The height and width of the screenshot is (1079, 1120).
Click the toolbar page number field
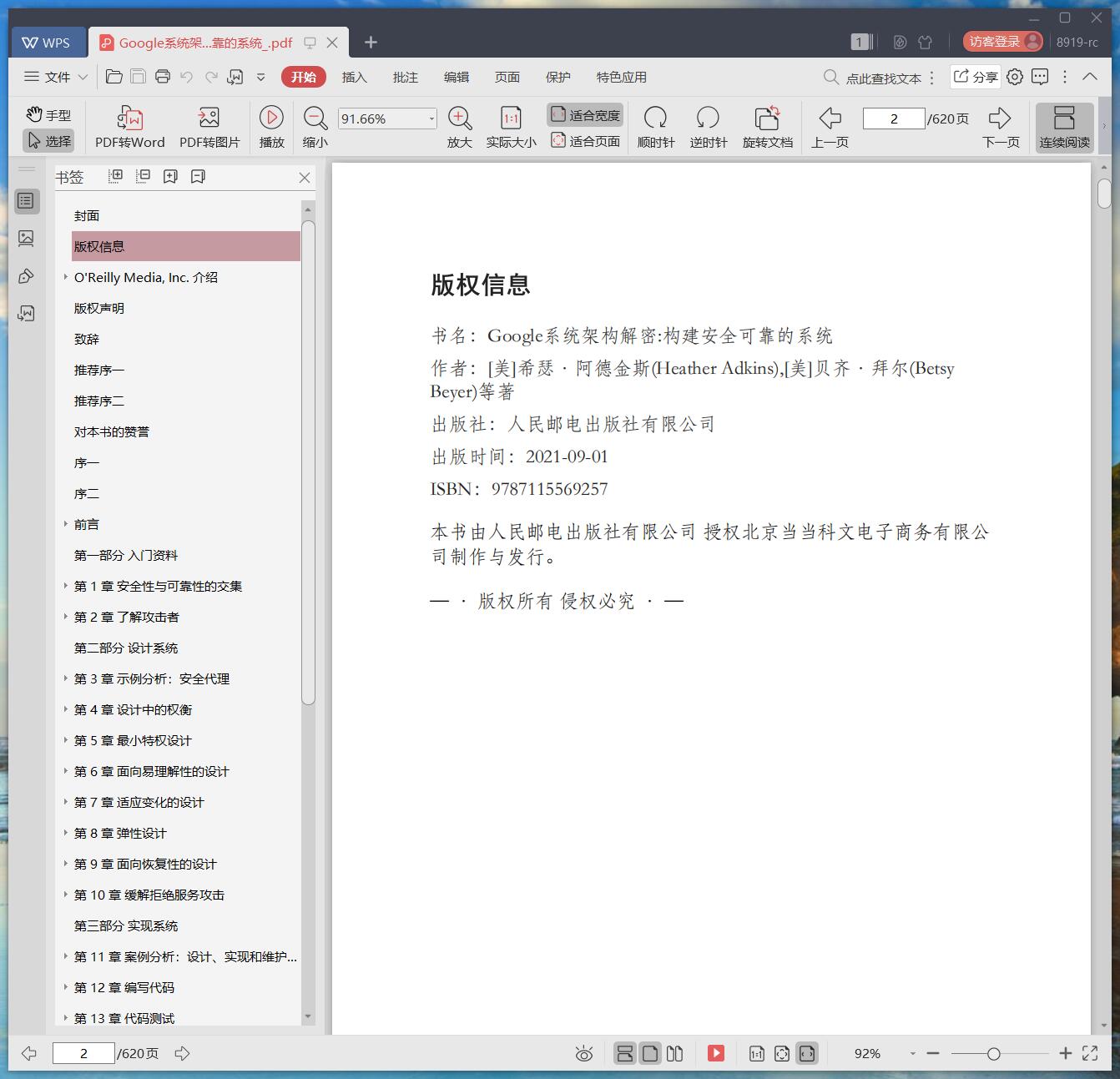(894, 118)
